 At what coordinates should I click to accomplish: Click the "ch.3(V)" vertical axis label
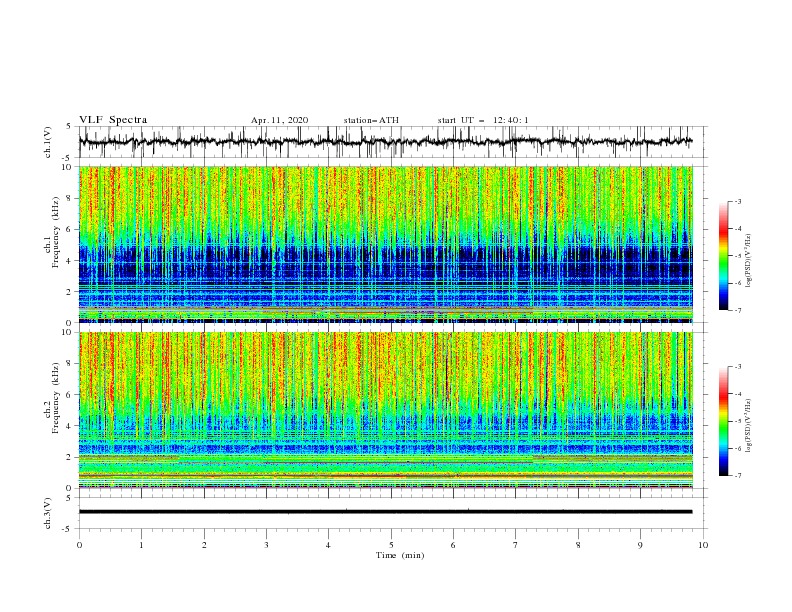pos(48,513)
